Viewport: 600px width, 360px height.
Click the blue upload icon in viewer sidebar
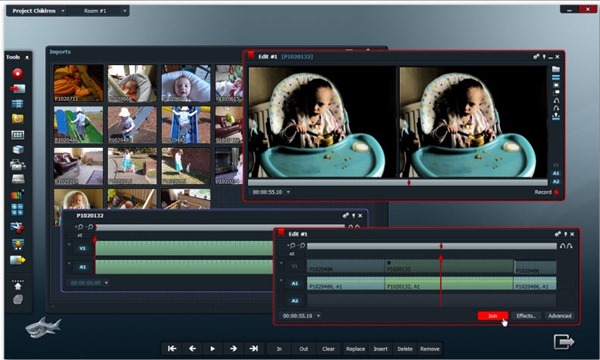(556, 116)
